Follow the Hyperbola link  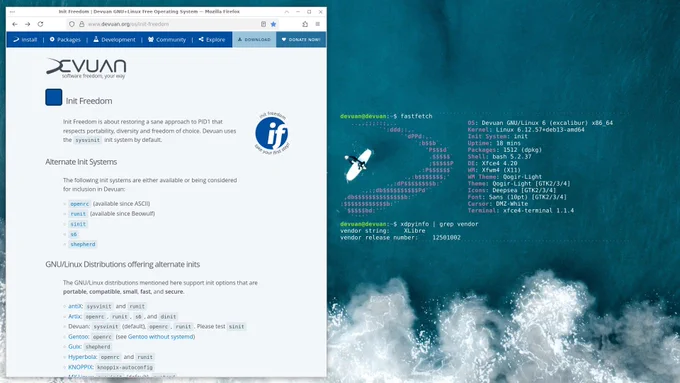pyautogui.click(x=82, y=357)
